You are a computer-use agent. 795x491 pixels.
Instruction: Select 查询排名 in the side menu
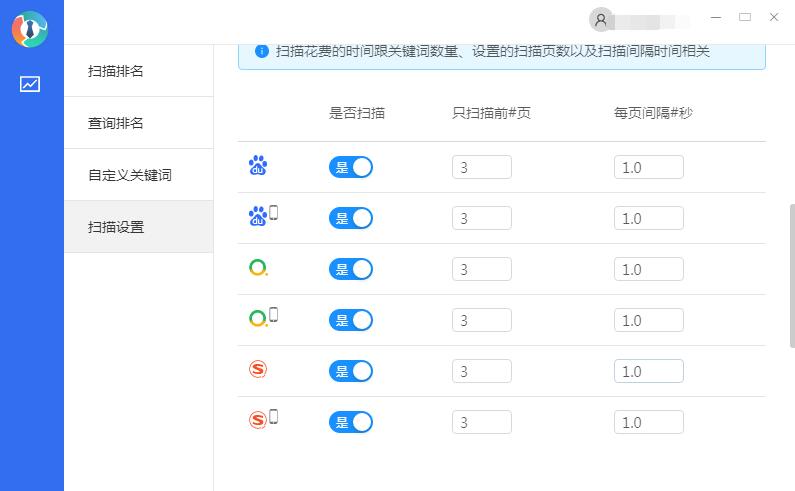pyautogui.click(x=116, y=123)
